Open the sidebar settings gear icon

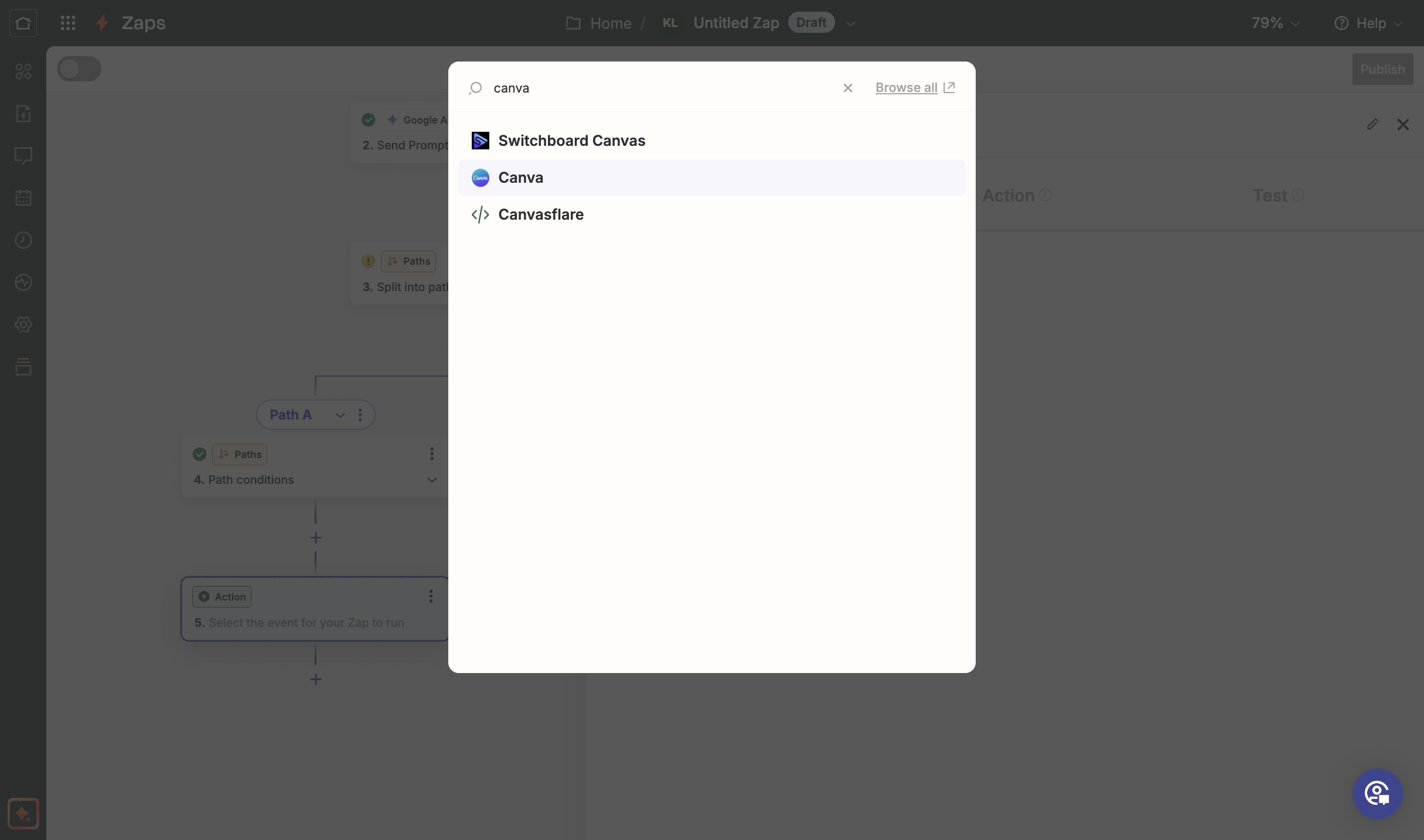coord(23,325)
